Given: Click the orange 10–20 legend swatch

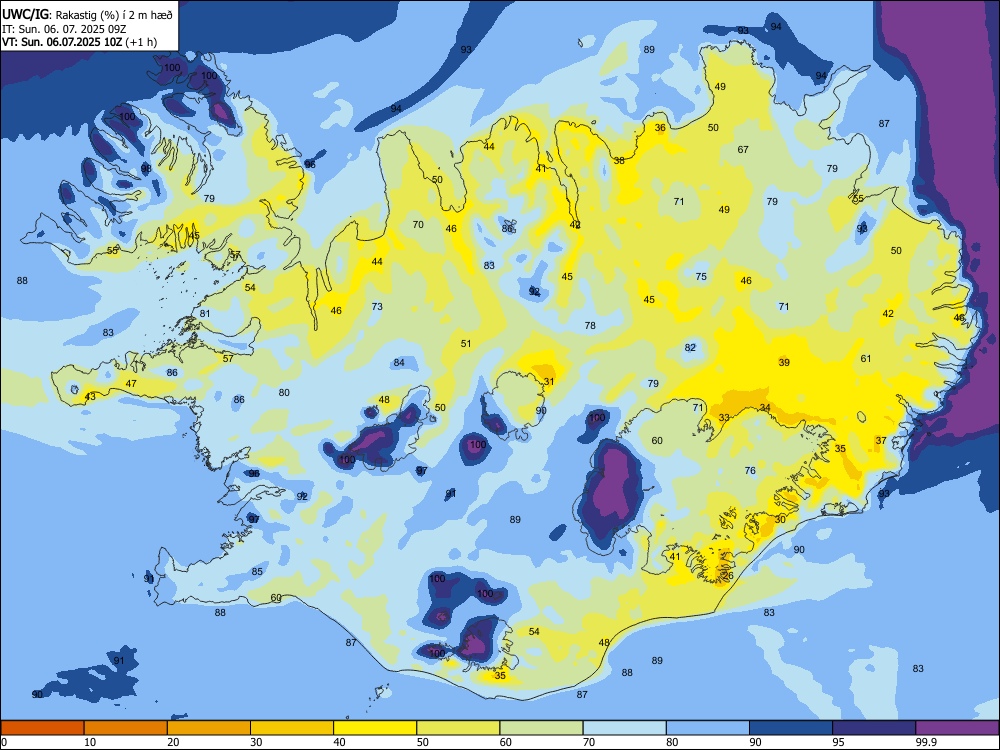Looking at the screenshot, I should point(126,728).
